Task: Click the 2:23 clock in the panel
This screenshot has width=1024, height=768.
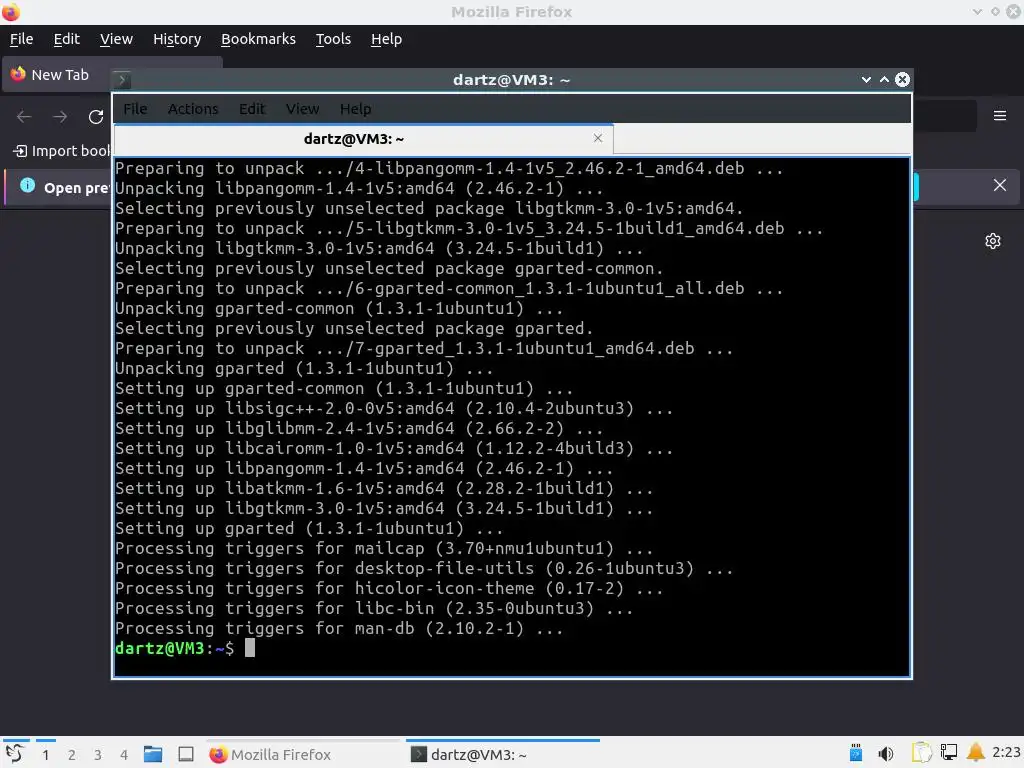Action: [x=1006, y=752]
